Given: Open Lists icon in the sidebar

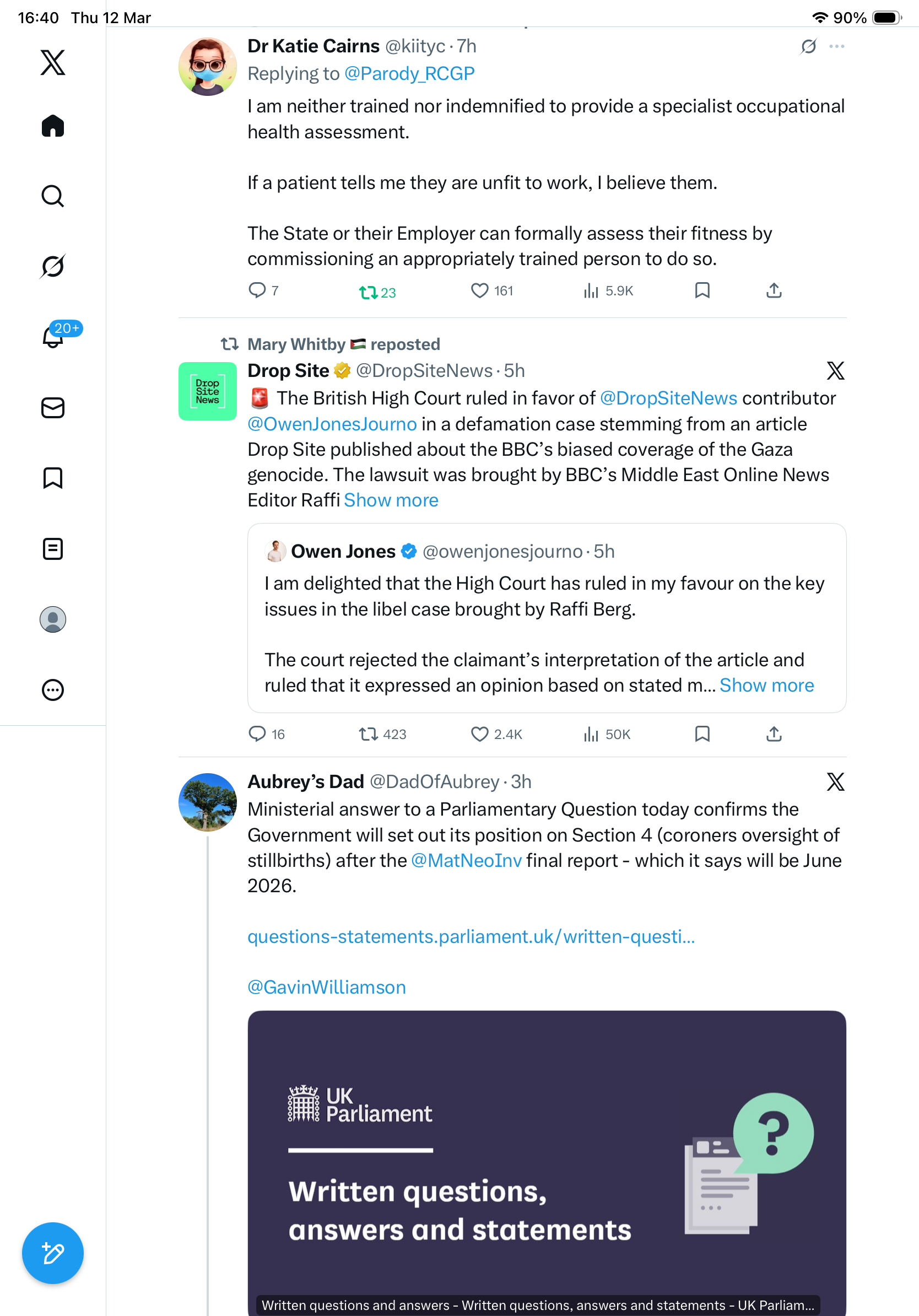Looking at the screenshot, I should point(53,549).
